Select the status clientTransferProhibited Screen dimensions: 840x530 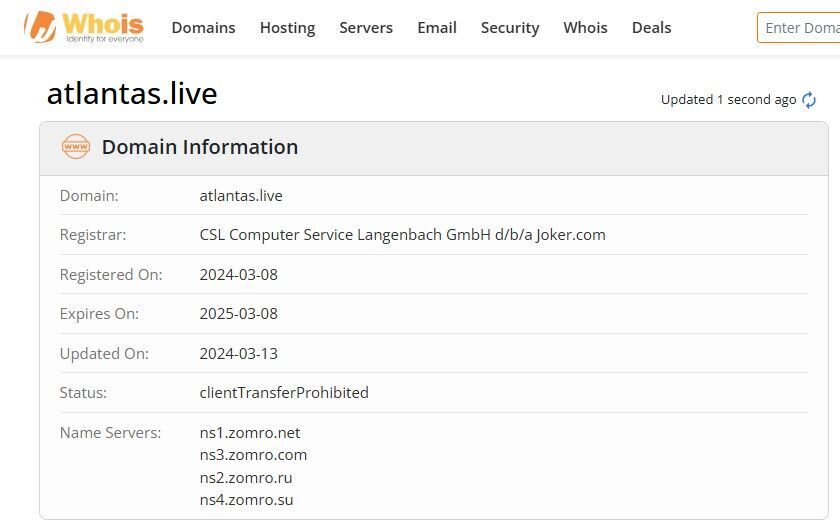coord(284,393)
